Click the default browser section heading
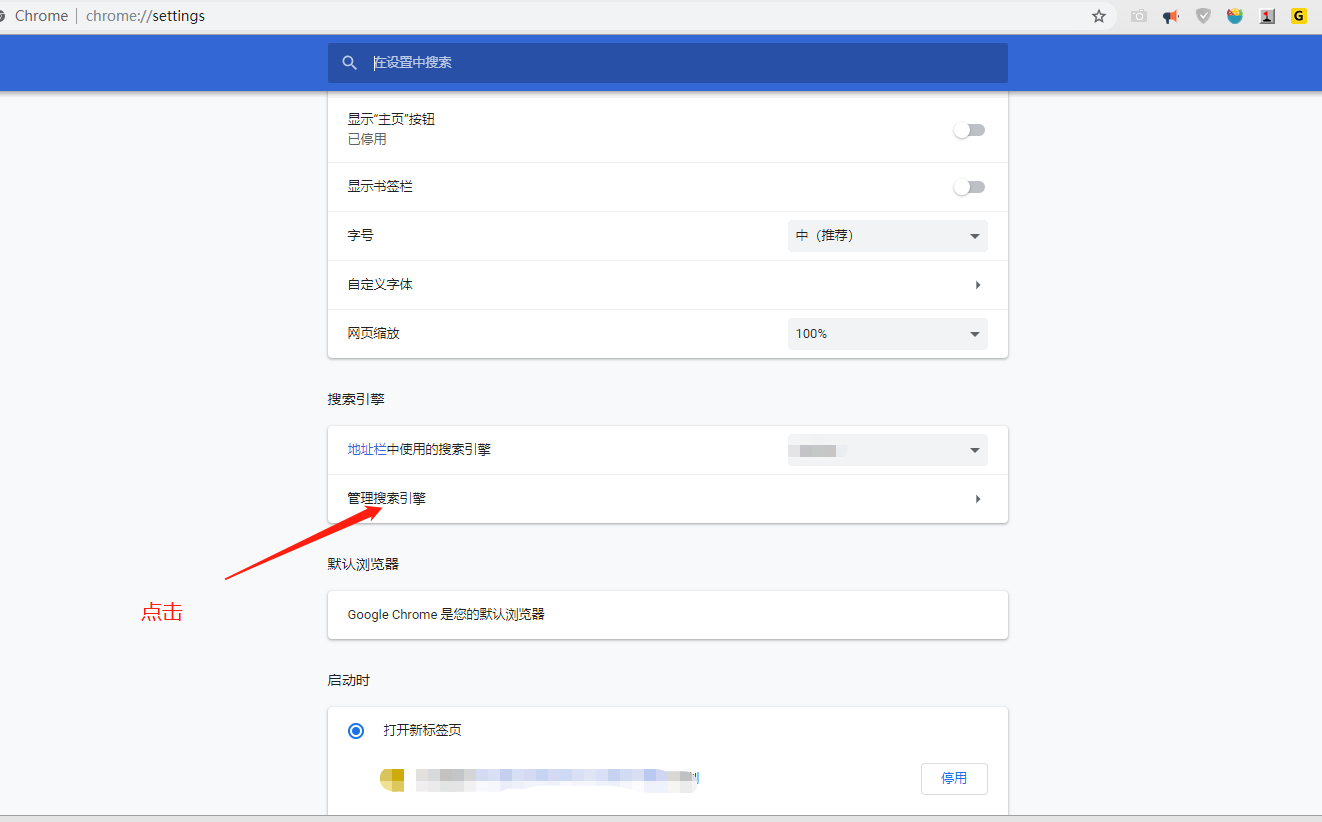 tap(363, 564)
